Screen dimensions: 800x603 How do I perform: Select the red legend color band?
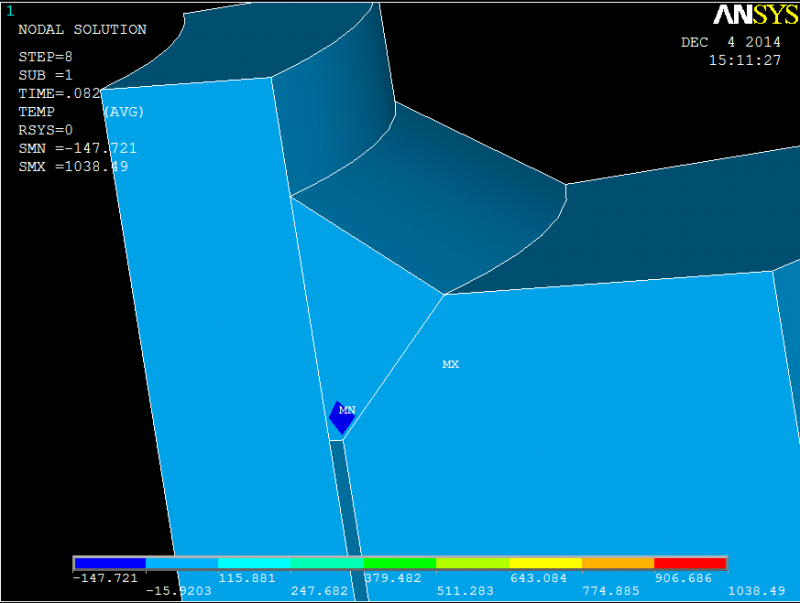pyautogui.click(x=690, y=563)
